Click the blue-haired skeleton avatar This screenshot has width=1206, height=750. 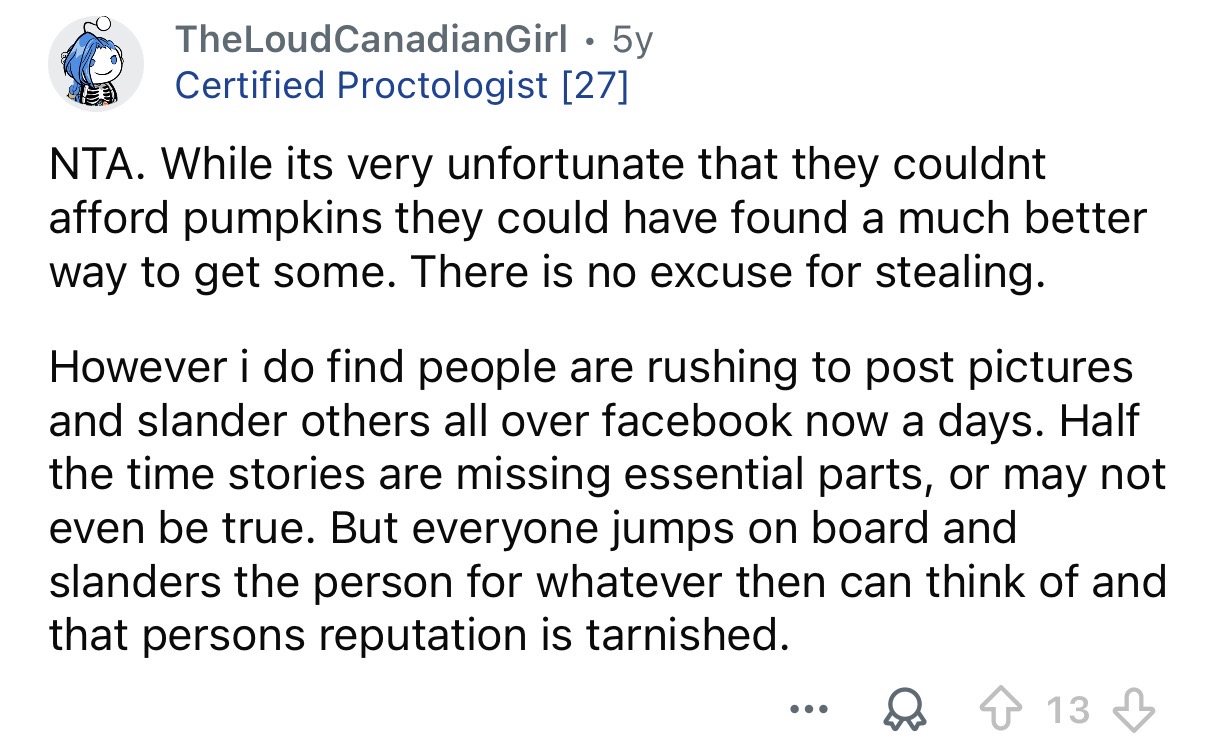pos(98,63)
